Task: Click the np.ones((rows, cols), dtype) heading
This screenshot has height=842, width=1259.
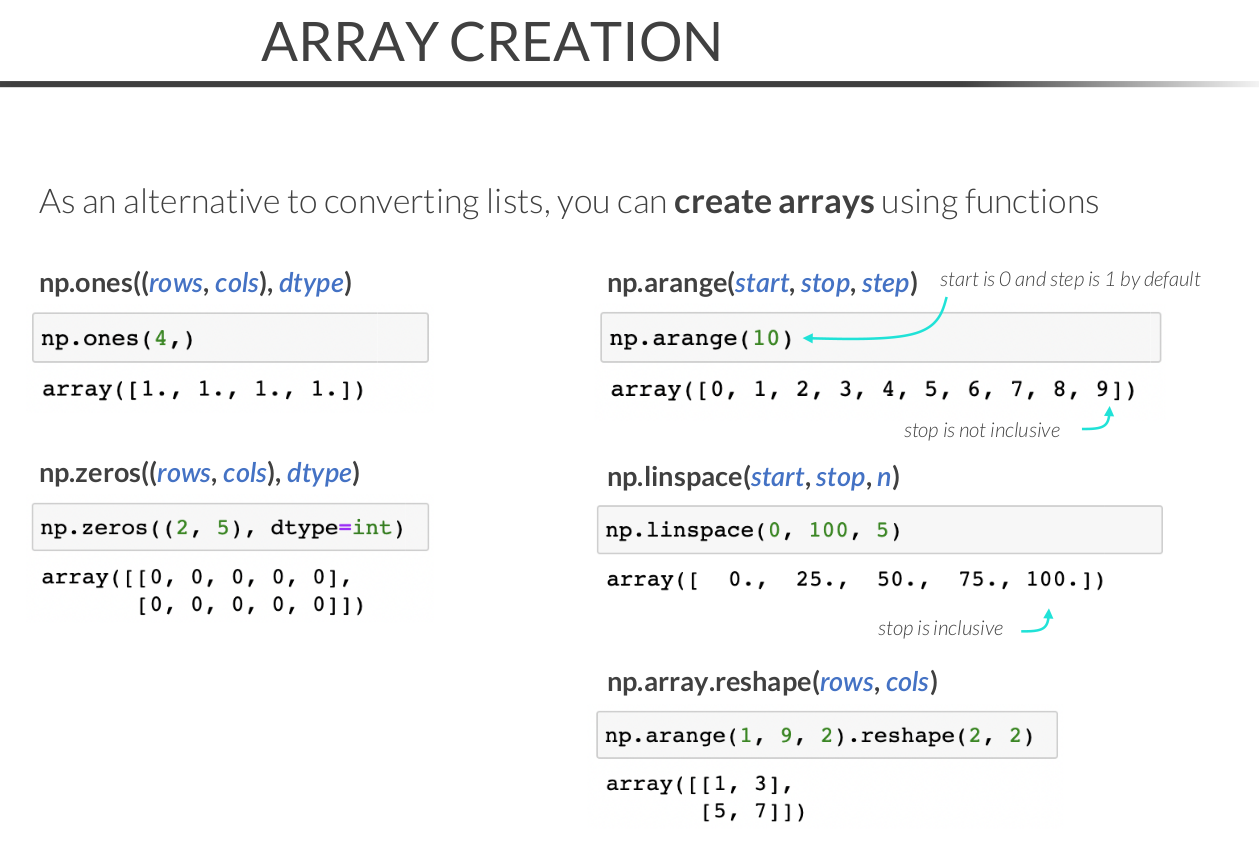Action: pos(195,284)
